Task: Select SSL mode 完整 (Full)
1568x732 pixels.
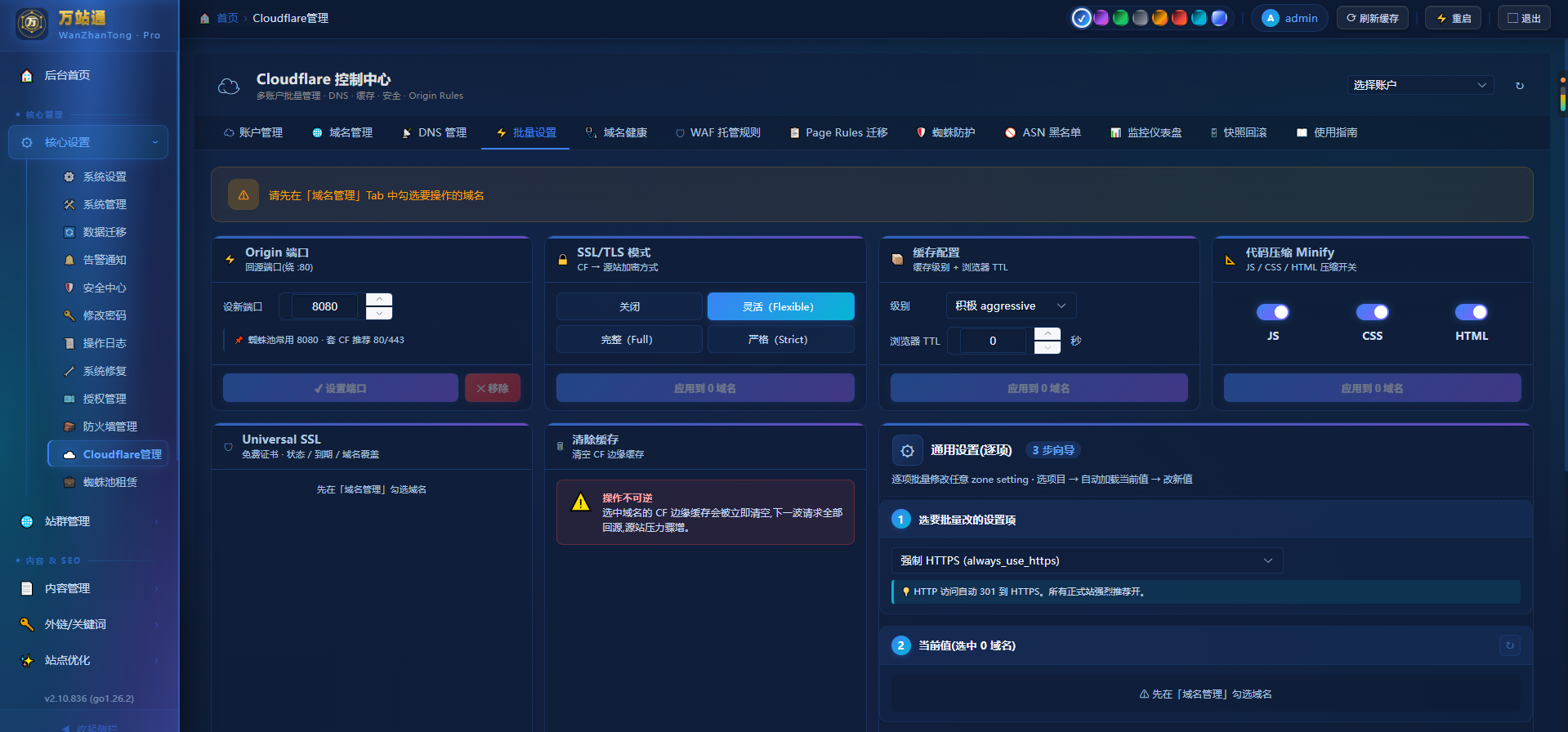Action: pyautogui.click(x=629, y=339)
